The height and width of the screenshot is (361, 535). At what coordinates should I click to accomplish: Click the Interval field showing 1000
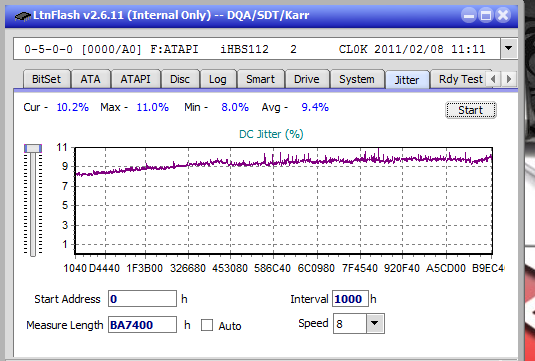click(350, 299)
